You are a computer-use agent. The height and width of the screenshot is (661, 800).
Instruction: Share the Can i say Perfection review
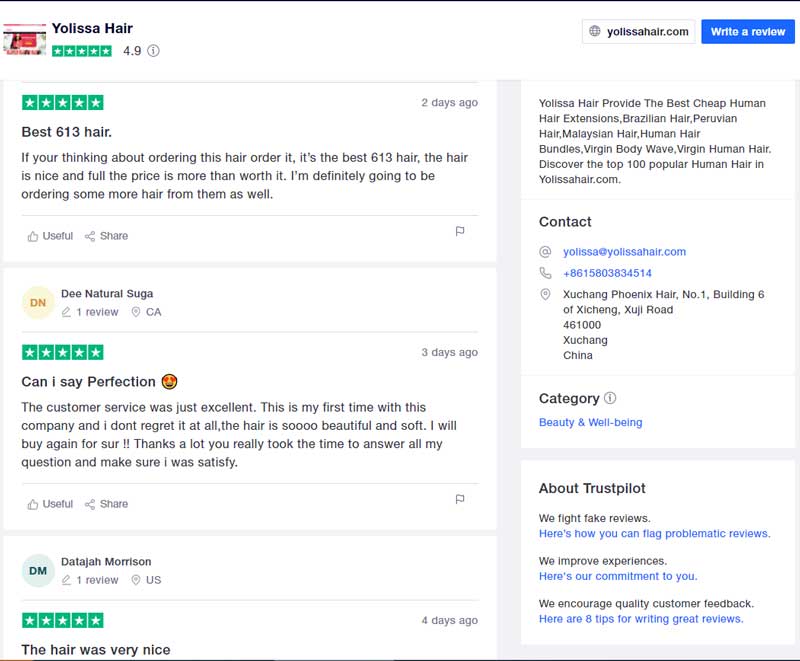pos(106,504)
